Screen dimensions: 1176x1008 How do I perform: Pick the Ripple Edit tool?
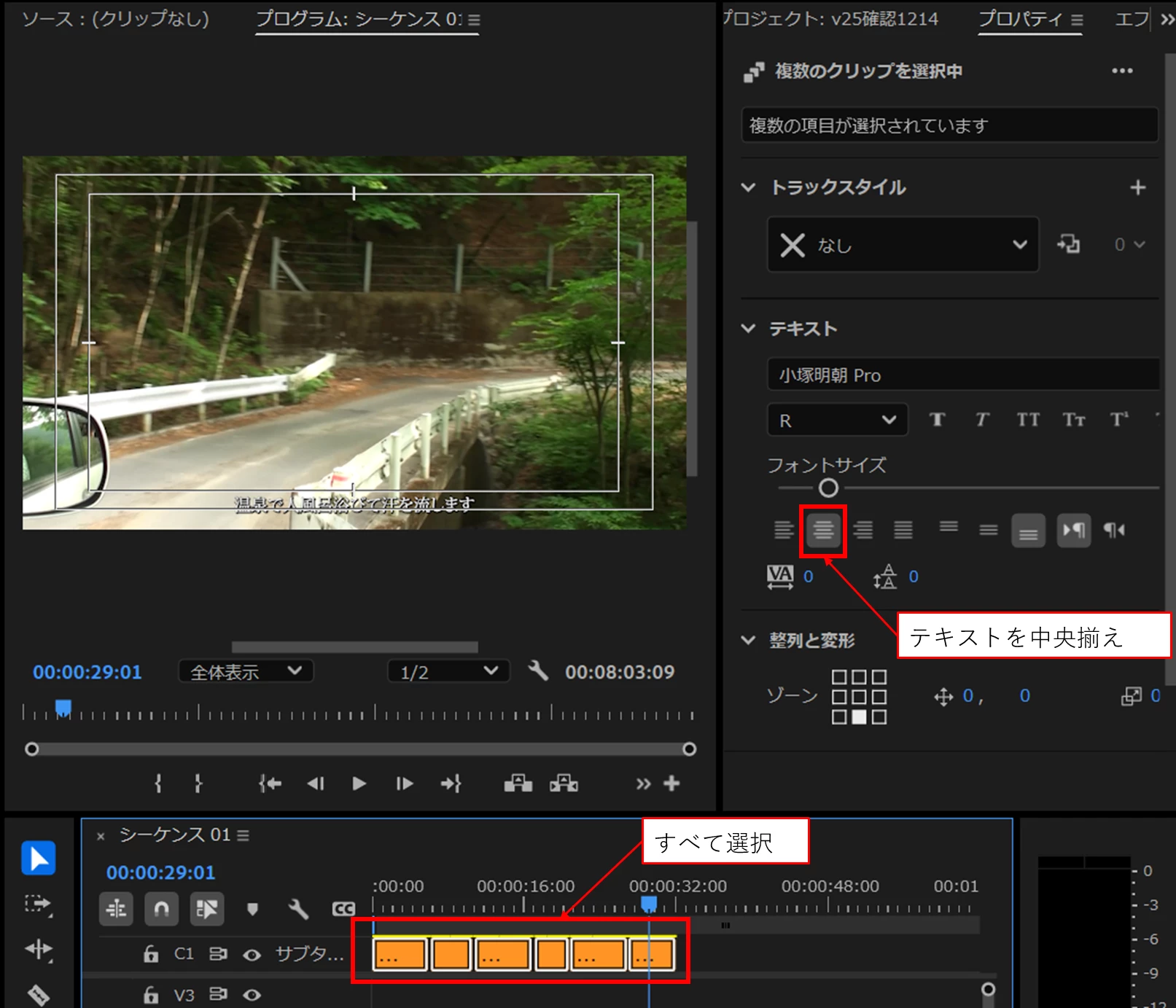point(38,949)
